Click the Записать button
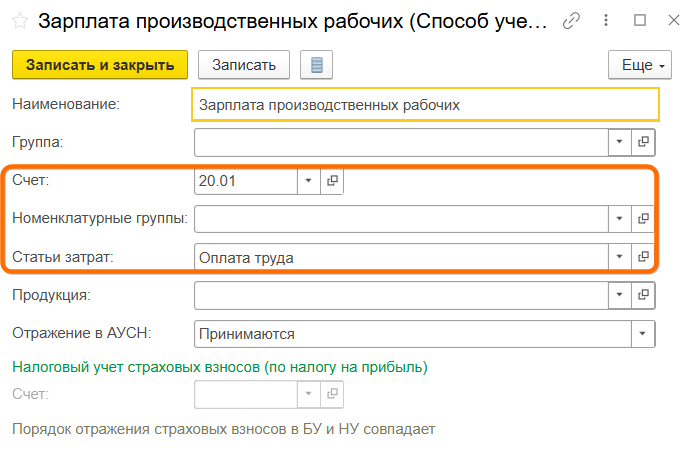 pos(244,65)
